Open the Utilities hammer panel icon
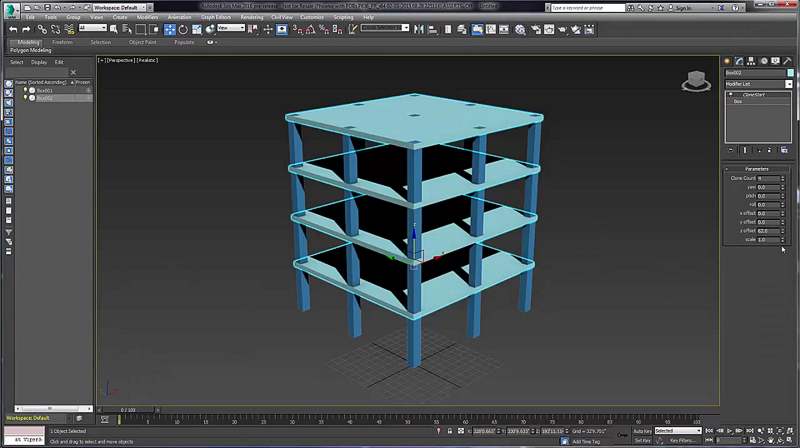Image resolution: width=800 pixels, height=448 pixels. tap(789, 62)
